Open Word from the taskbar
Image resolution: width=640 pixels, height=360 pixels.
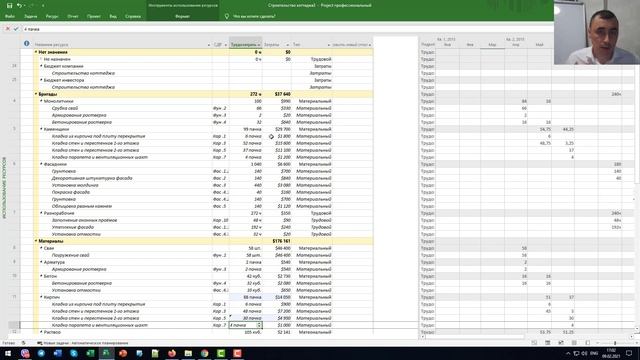coord(58,353)
